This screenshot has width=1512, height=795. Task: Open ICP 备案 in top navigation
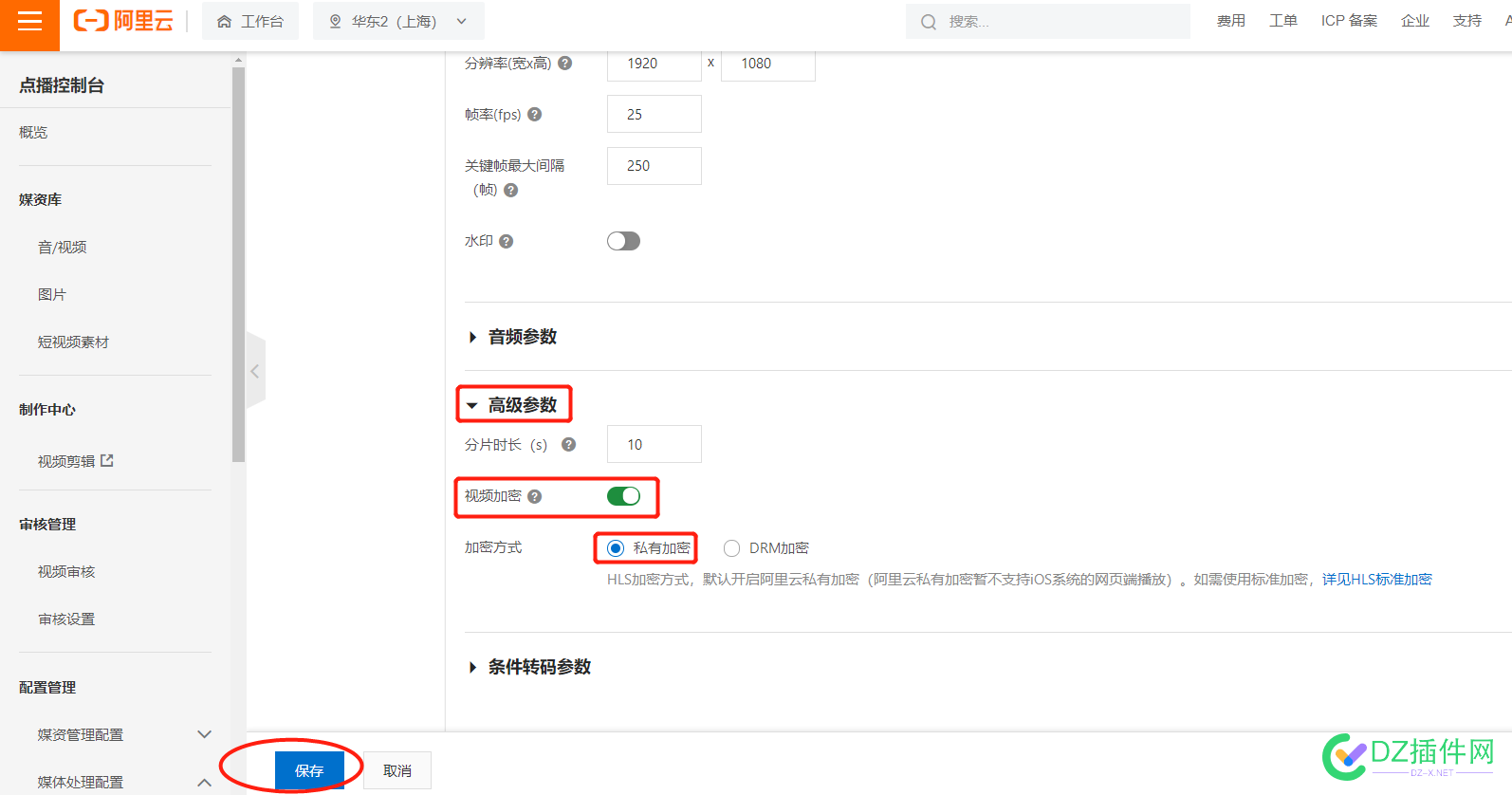click(x=1349, y=21)
